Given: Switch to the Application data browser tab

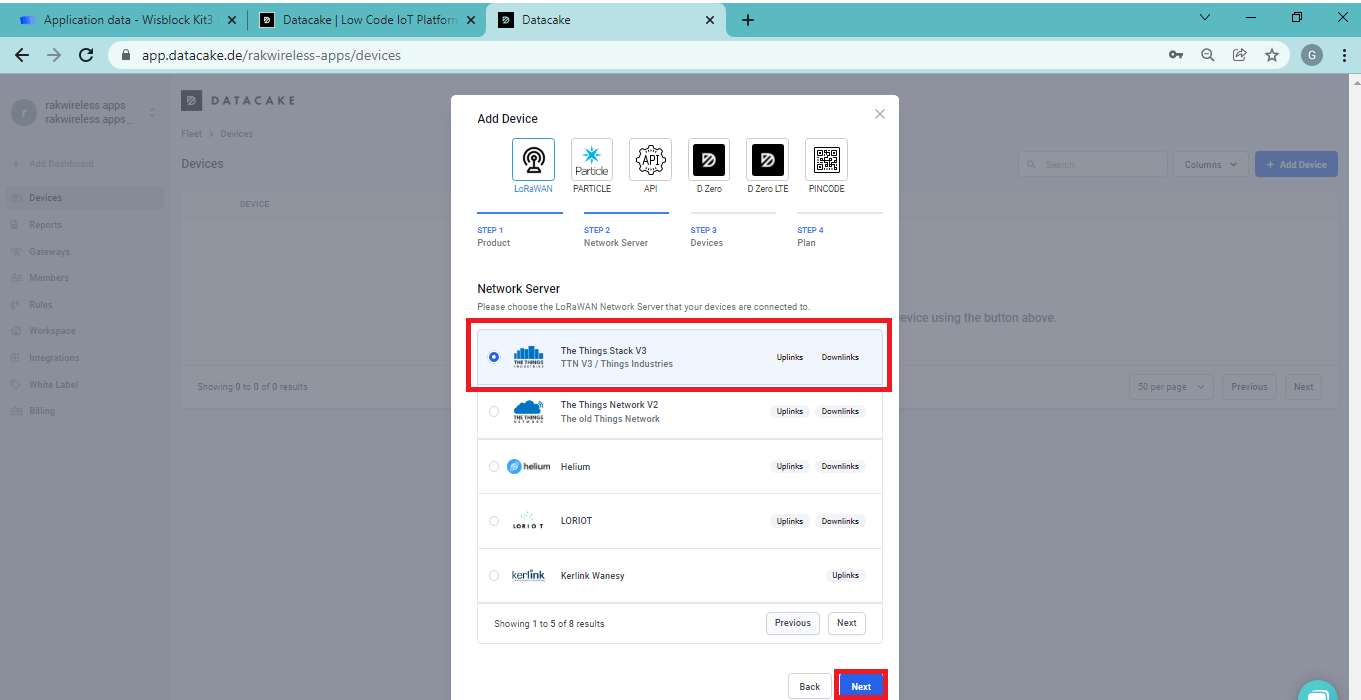Looking at the screenshot, I should coord(123,20).
